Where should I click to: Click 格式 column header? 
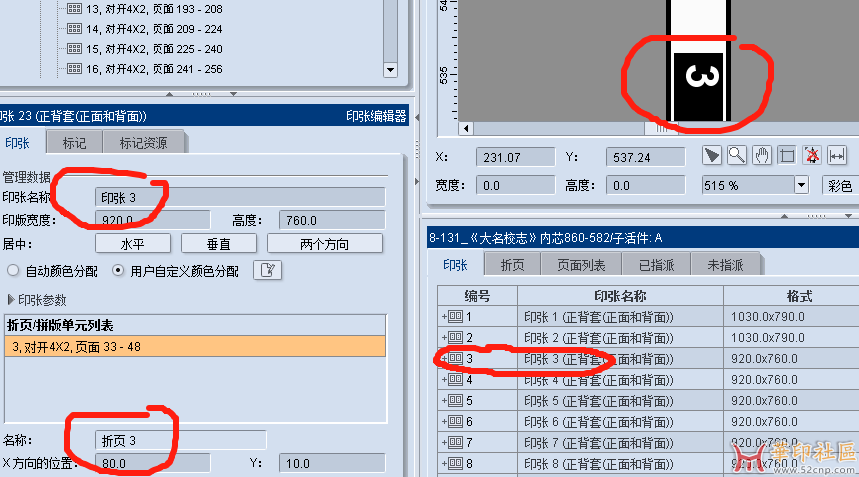click(799, 296)
